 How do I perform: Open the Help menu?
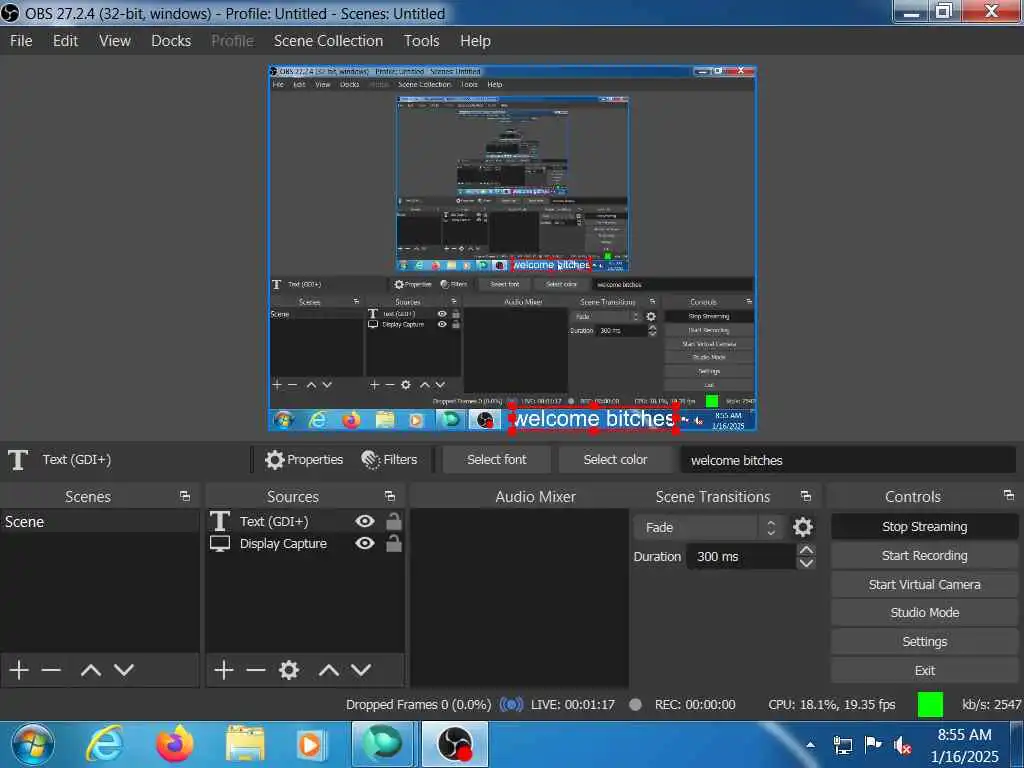475,40
